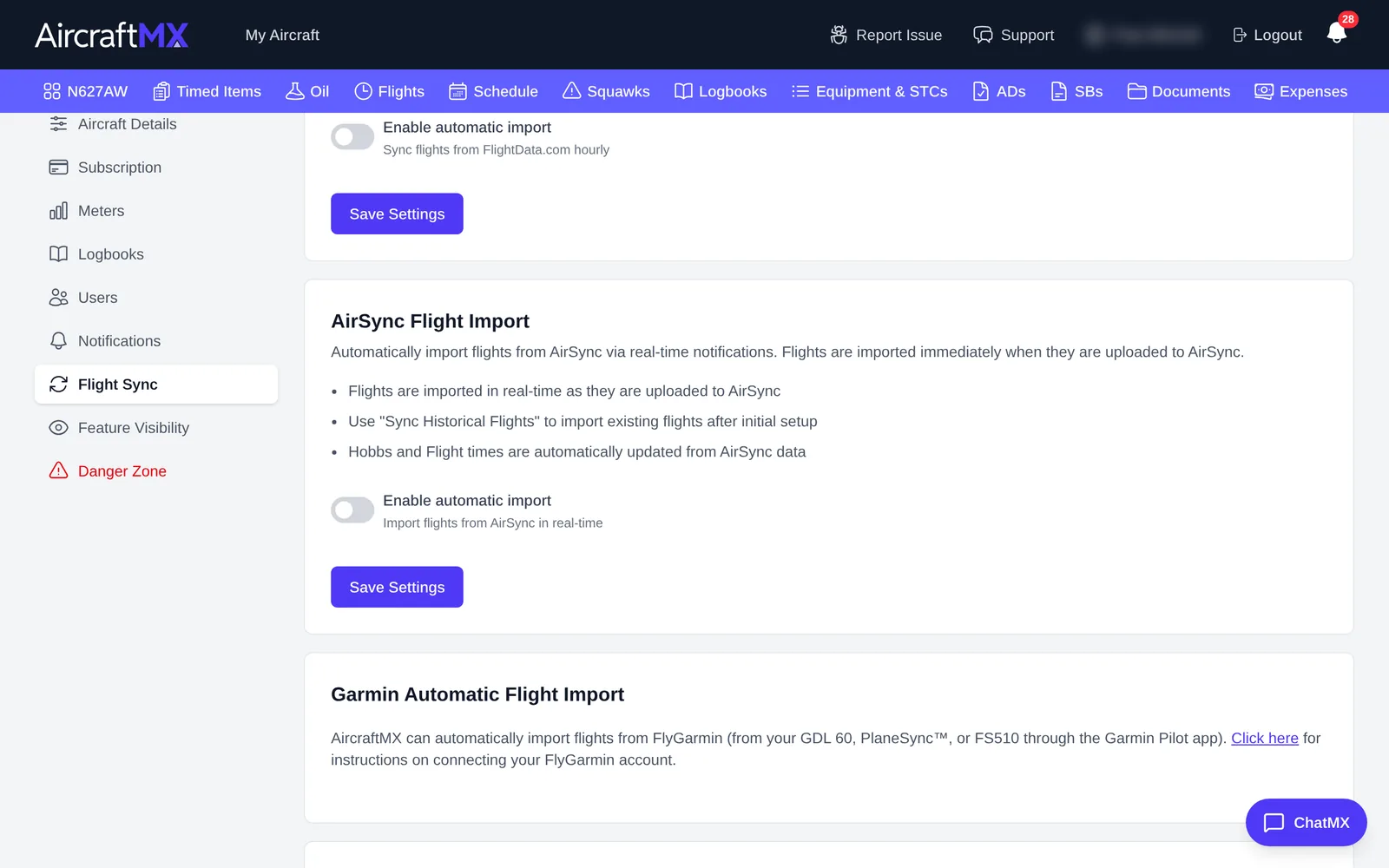Click the Logout door icon
The image size is (1389, 868).
[1240, 35]
